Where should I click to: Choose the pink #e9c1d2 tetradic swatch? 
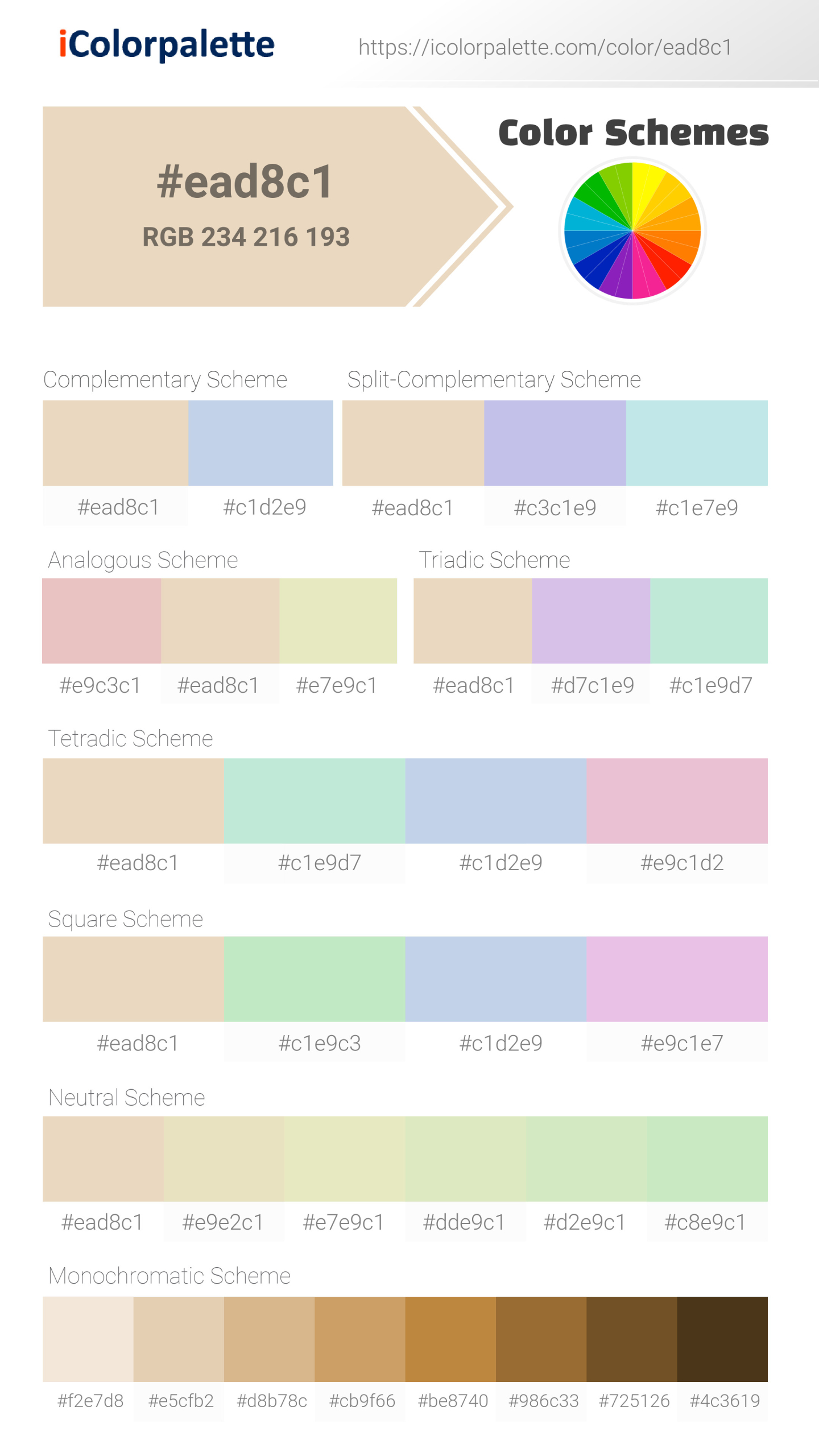(x=677, y=800)
